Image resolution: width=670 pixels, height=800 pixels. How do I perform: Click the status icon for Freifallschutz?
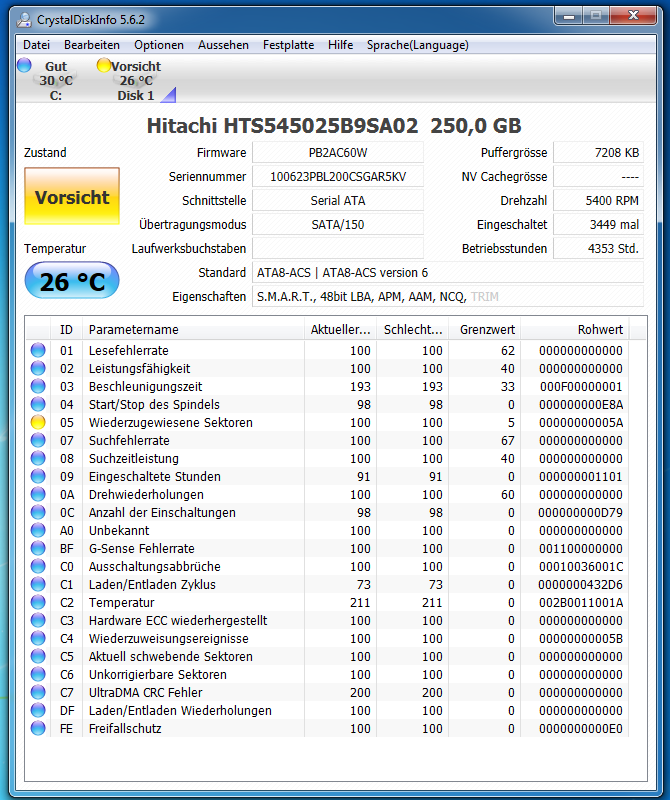click(x=38, y=728)
